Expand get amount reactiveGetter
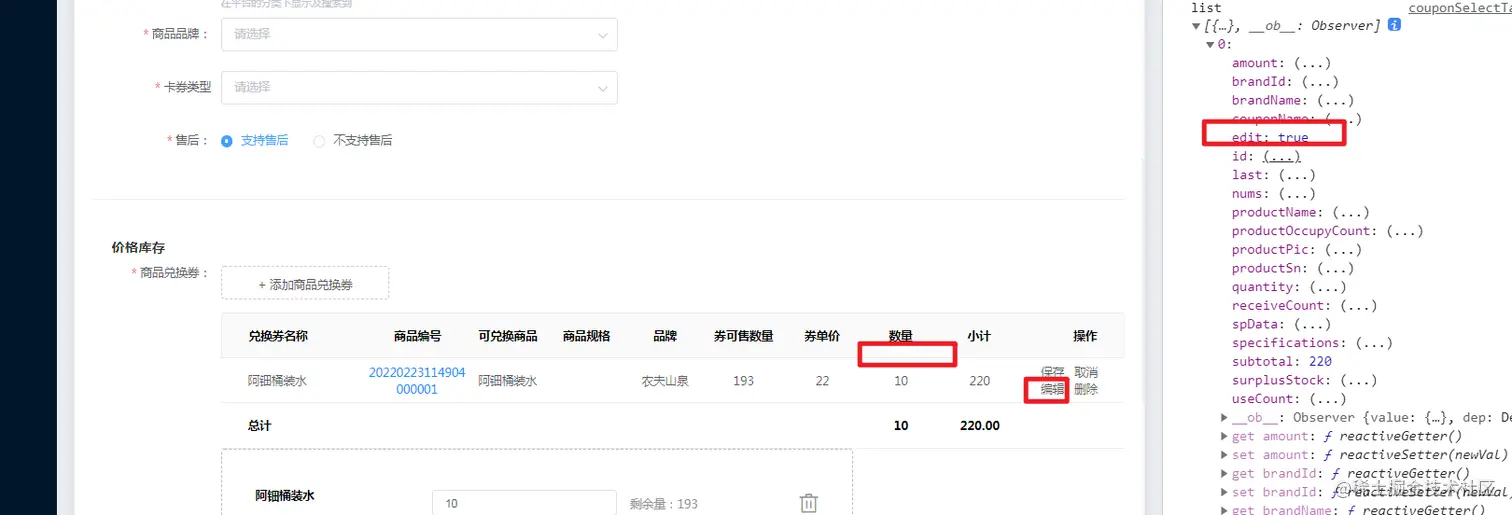This screenshot has width=1512, height=515. tap(1225, 436)
